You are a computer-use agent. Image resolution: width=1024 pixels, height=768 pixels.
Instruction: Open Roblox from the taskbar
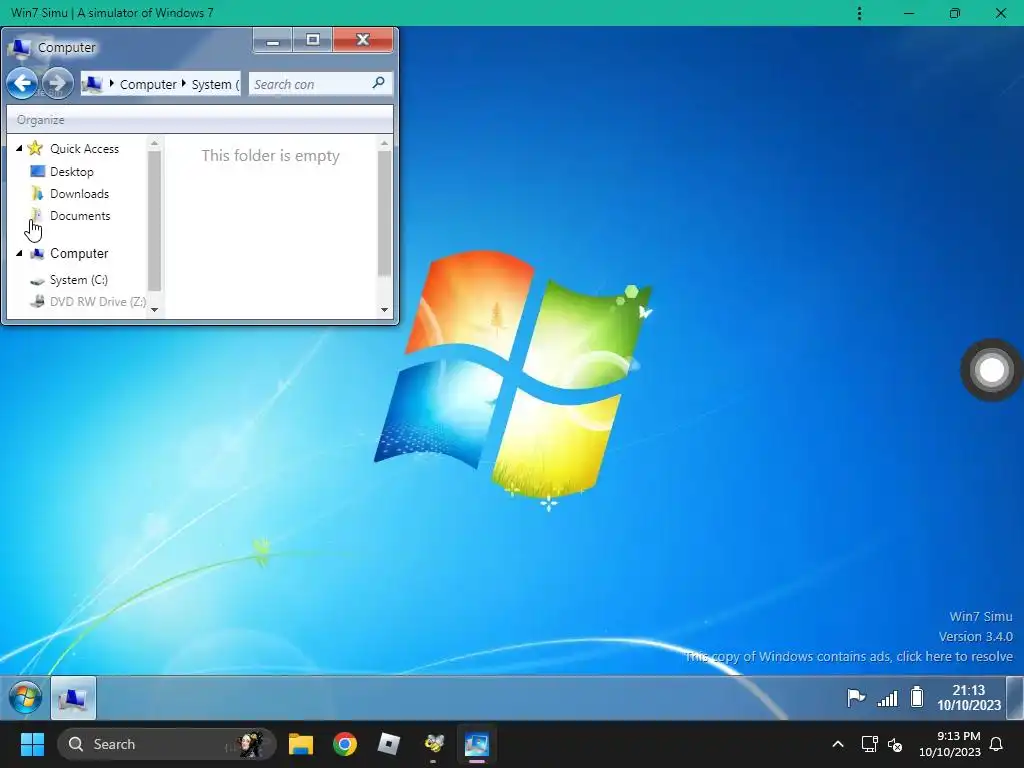click(389, 744)
